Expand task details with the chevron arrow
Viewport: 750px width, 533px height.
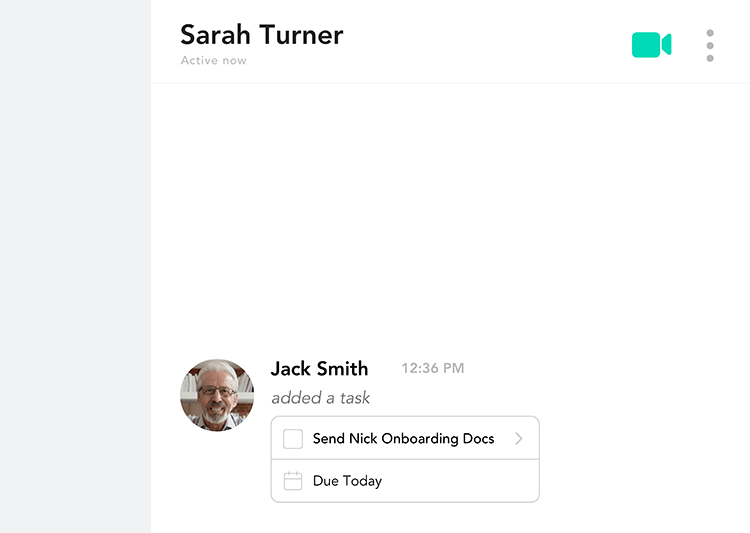pyautogui.click(x=519, y=438)
